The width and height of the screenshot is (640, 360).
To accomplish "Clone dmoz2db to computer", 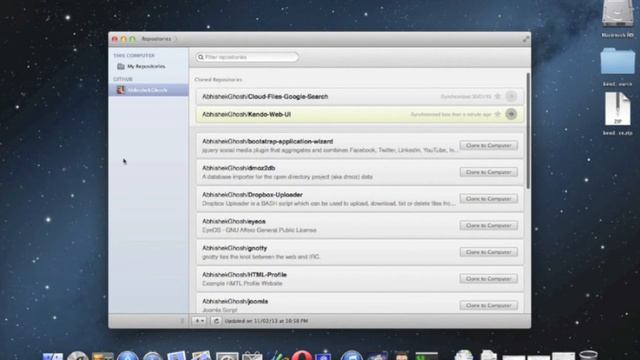I will coord(489,172).
